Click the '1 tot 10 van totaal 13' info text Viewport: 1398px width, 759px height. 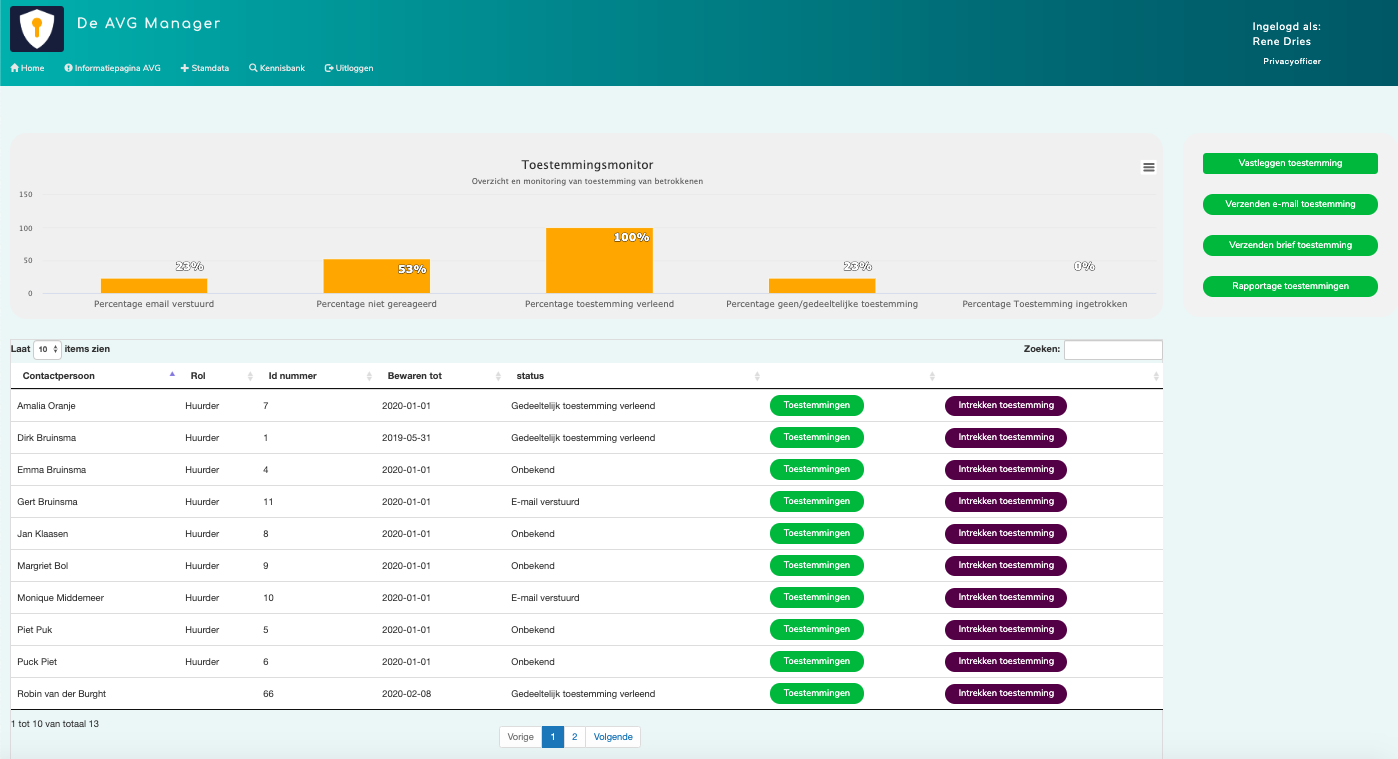click(x=55, y=723)
